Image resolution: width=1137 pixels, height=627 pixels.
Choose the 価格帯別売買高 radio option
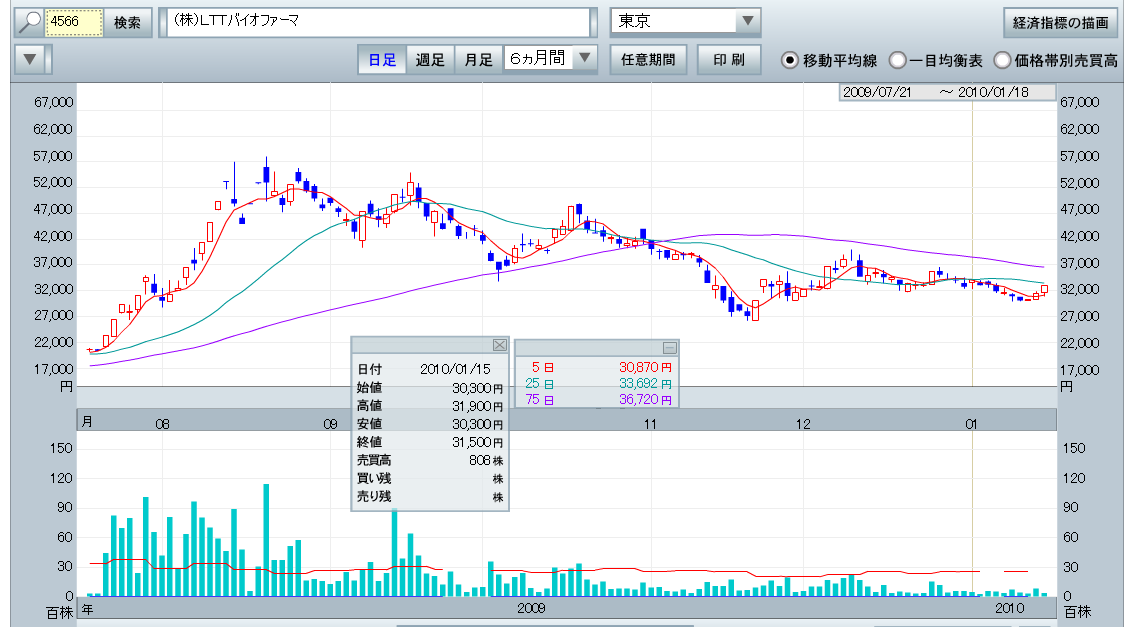(1001, 60)
